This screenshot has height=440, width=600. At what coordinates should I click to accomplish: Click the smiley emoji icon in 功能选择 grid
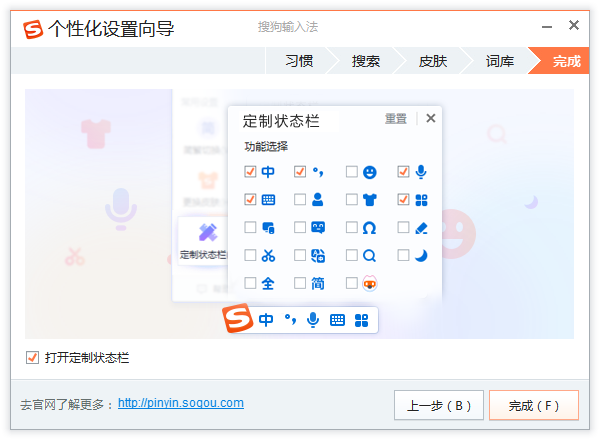click(x=370, y=172)
